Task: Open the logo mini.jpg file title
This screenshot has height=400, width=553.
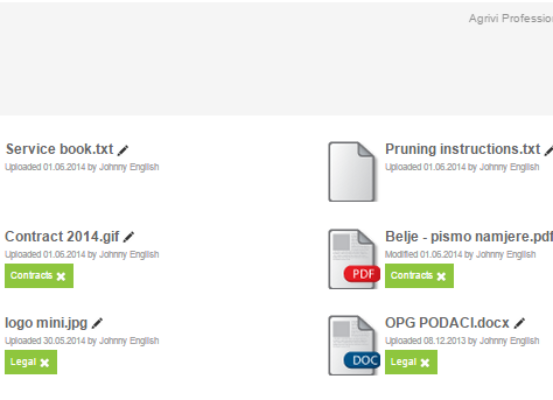Action: (x=46, y=323)
